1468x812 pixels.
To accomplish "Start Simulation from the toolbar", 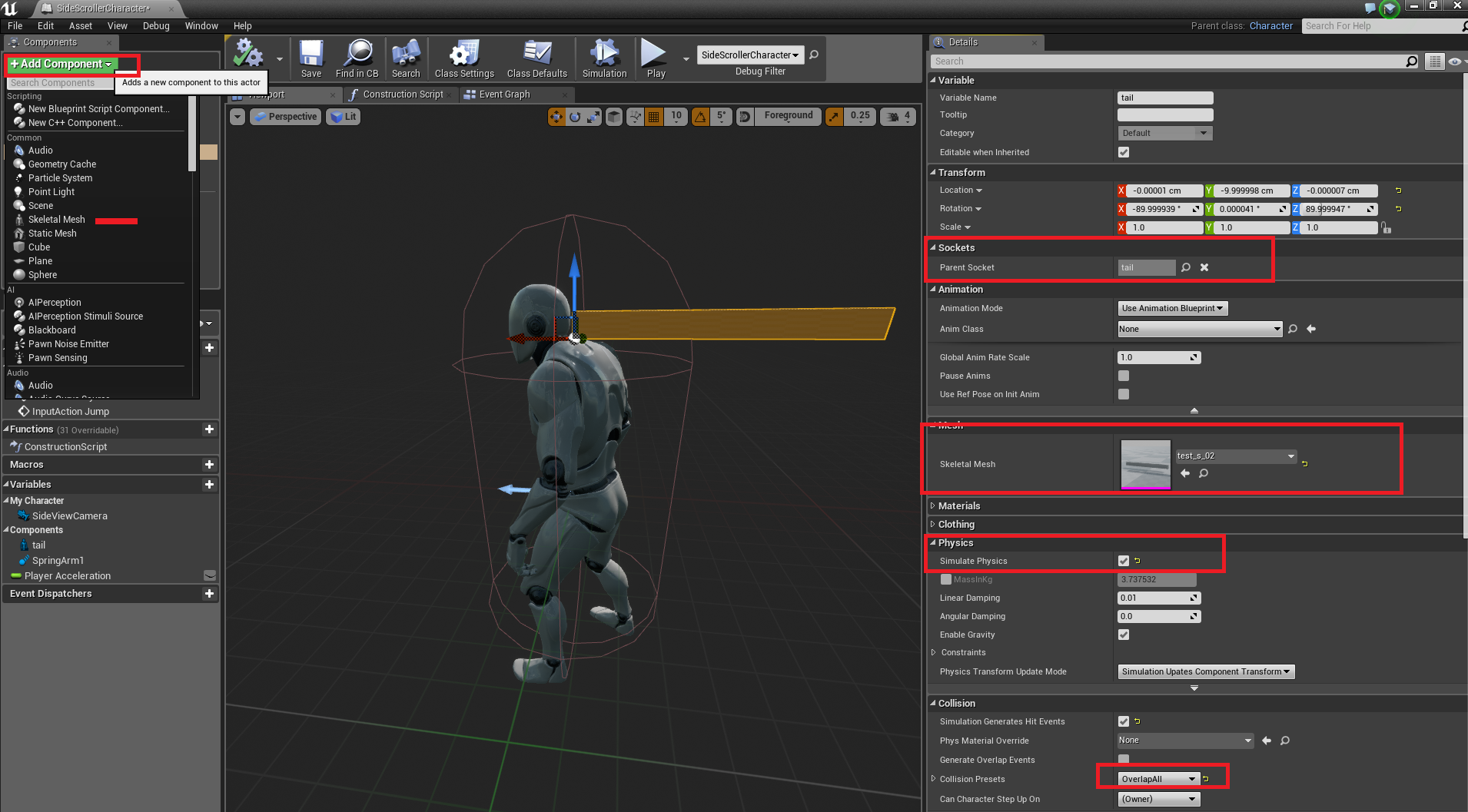I will (605, 58).
